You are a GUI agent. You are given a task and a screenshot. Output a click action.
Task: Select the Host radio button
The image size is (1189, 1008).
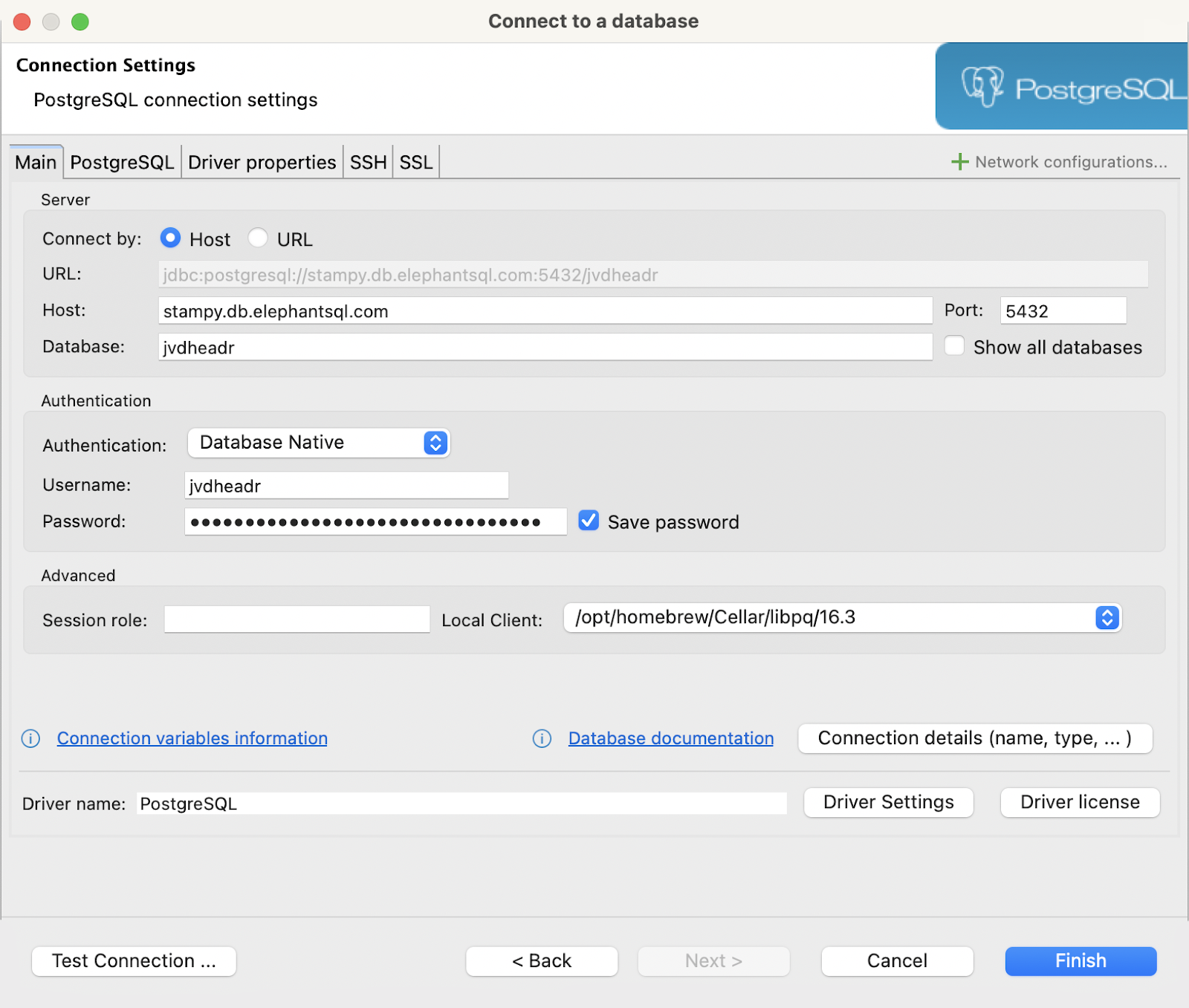click(170, 238)
